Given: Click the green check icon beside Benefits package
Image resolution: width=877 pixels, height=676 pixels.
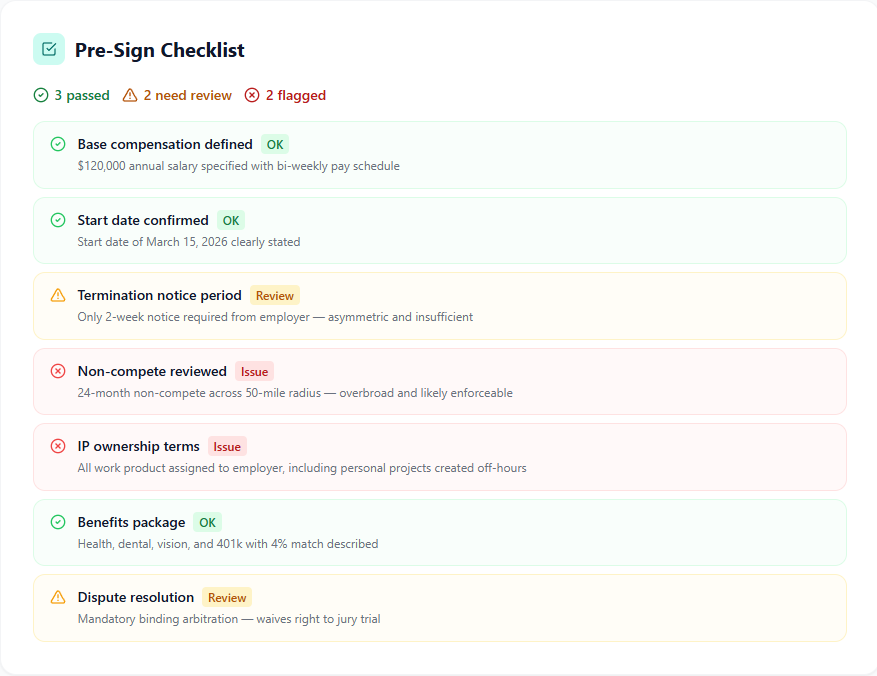Looking at the screenshot, I should click(x=58, y=522).
